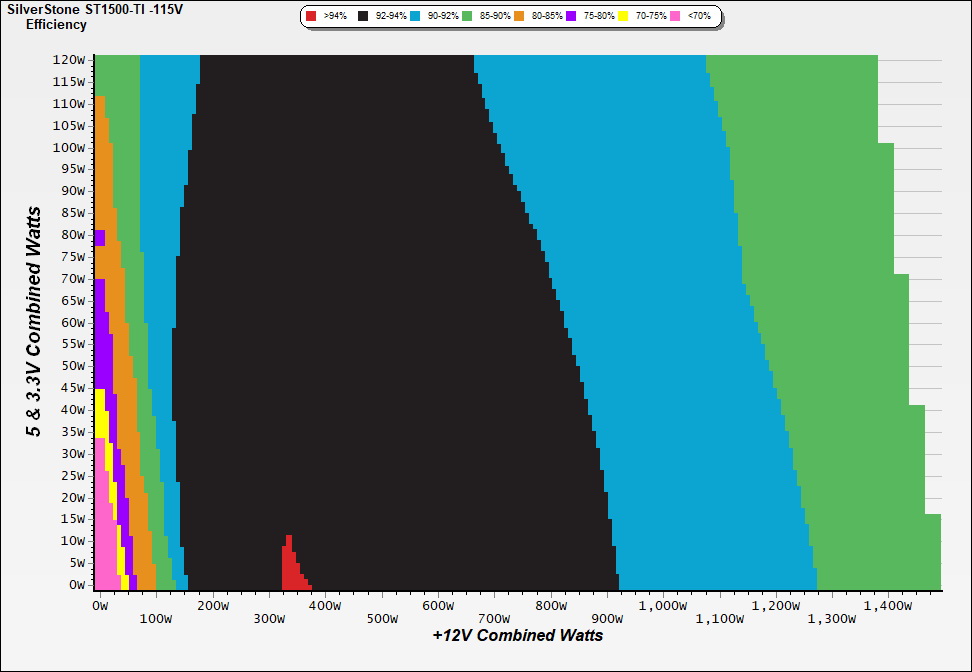Click the 300W tick label on x-axis
This screenshot has width=972, height=672.
[269, 619]
